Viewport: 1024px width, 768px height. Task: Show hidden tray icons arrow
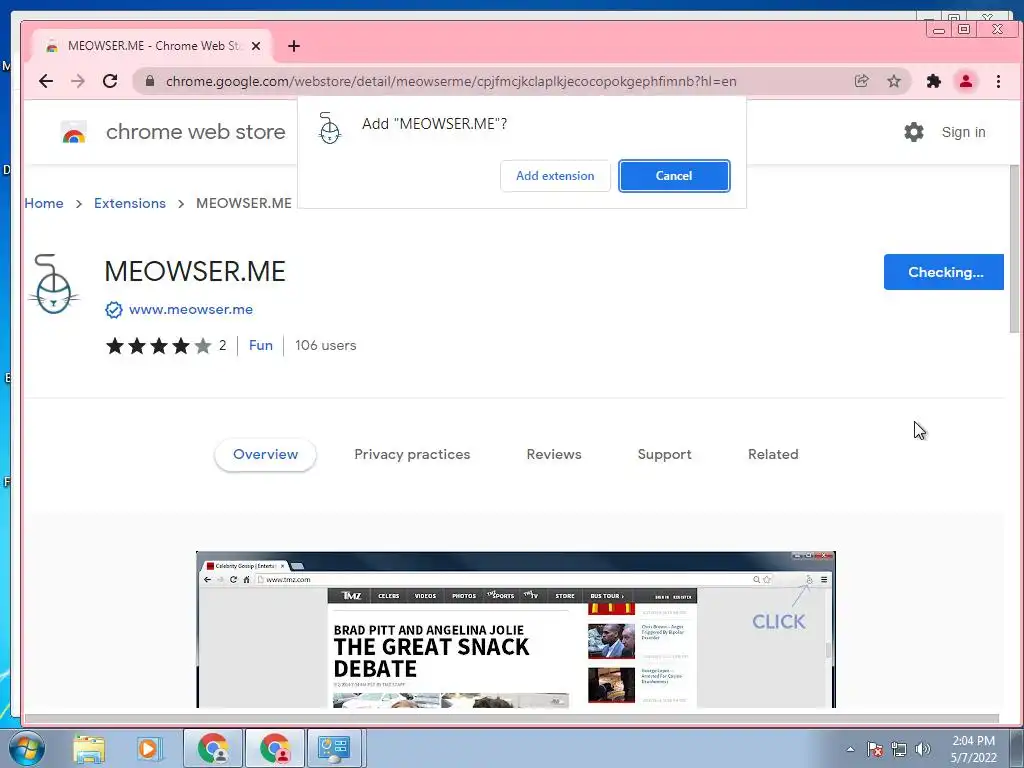click(x=850, y=749)
